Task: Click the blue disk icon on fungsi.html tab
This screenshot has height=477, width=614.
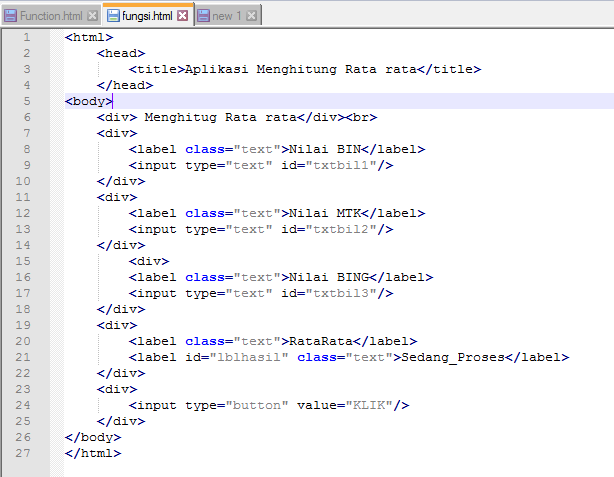Action: coord(113,15)
